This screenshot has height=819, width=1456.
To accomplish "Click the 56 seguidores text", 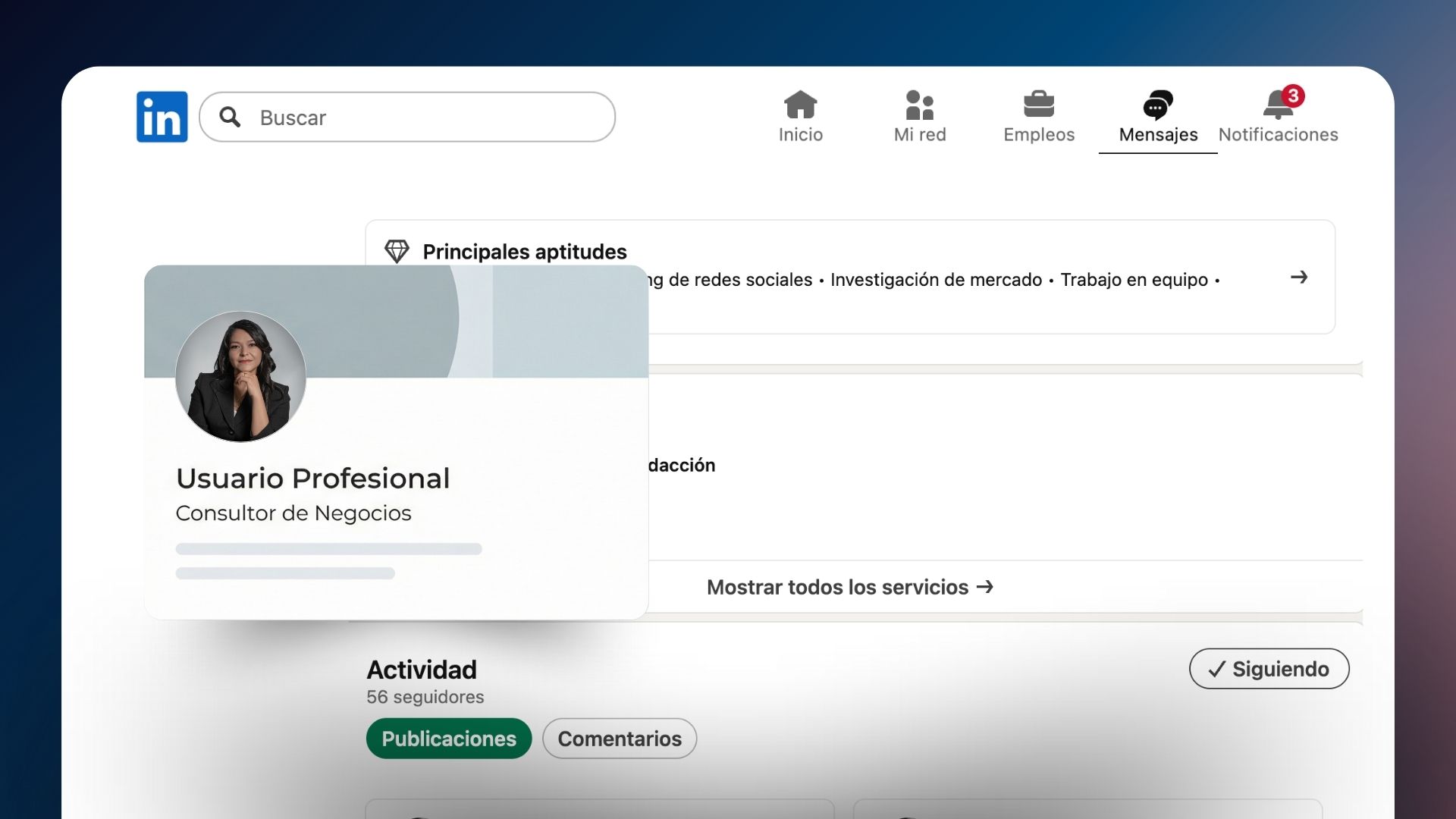I will click(425, 697).
